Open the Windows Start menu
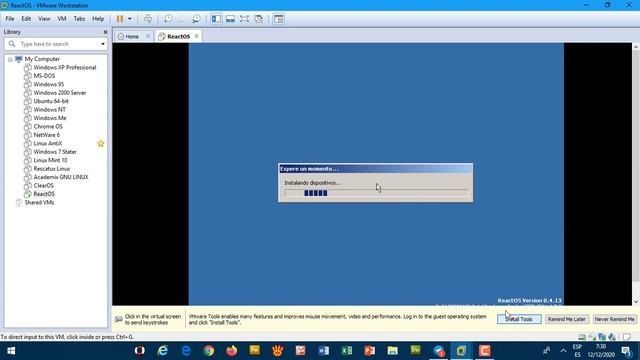Screen dimensions: 640x360 pyautogui.click(x=11, y=351)
